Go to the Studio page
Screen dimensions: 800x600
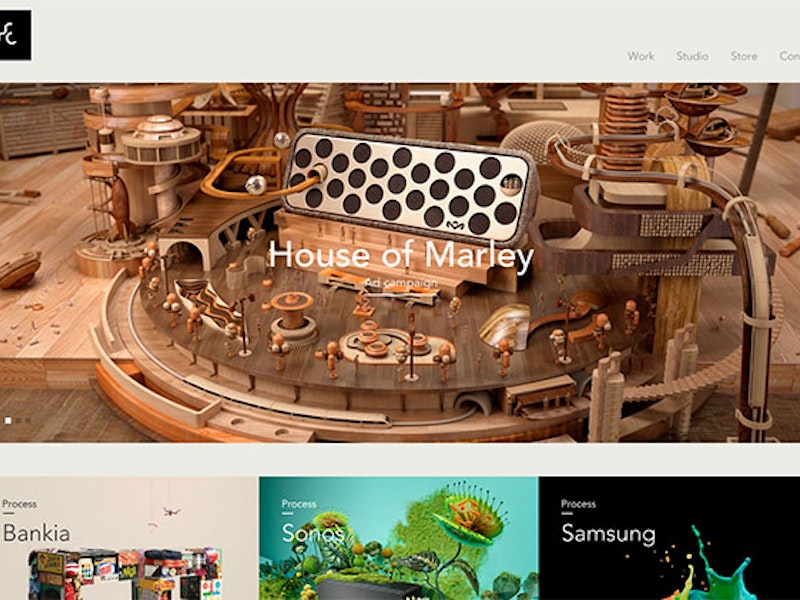(x=692, y=56)
